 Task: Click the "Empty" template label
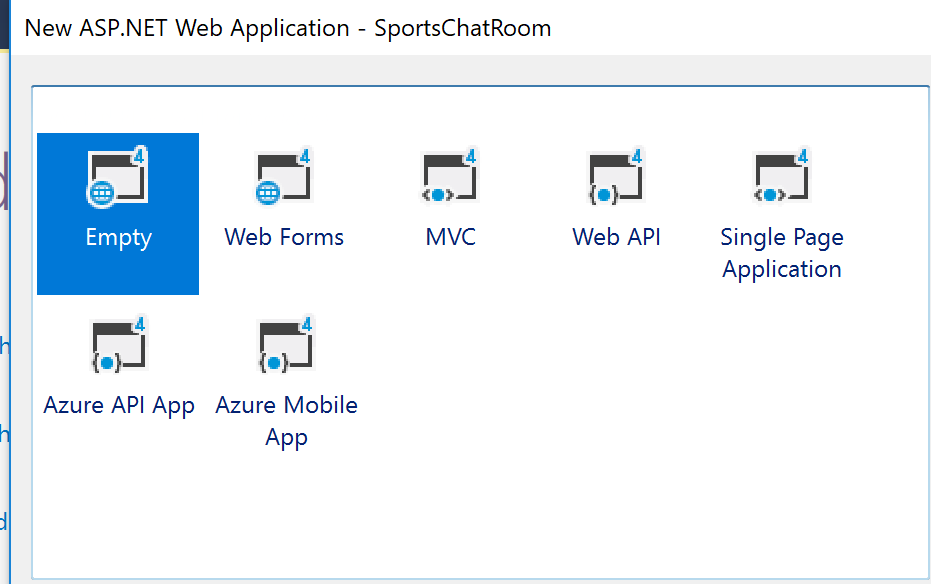[118, 238]
